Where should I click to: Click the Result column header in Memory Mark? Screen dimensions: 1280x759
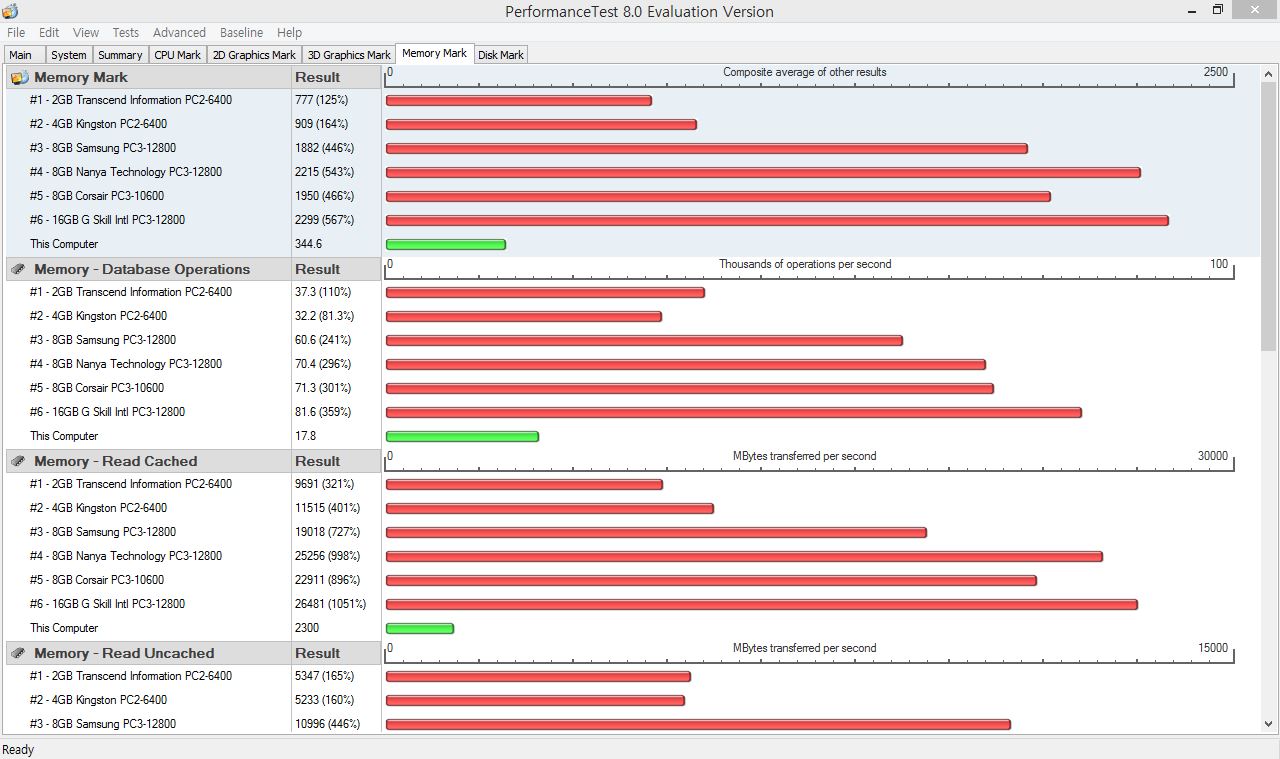[x=317, y=77]
